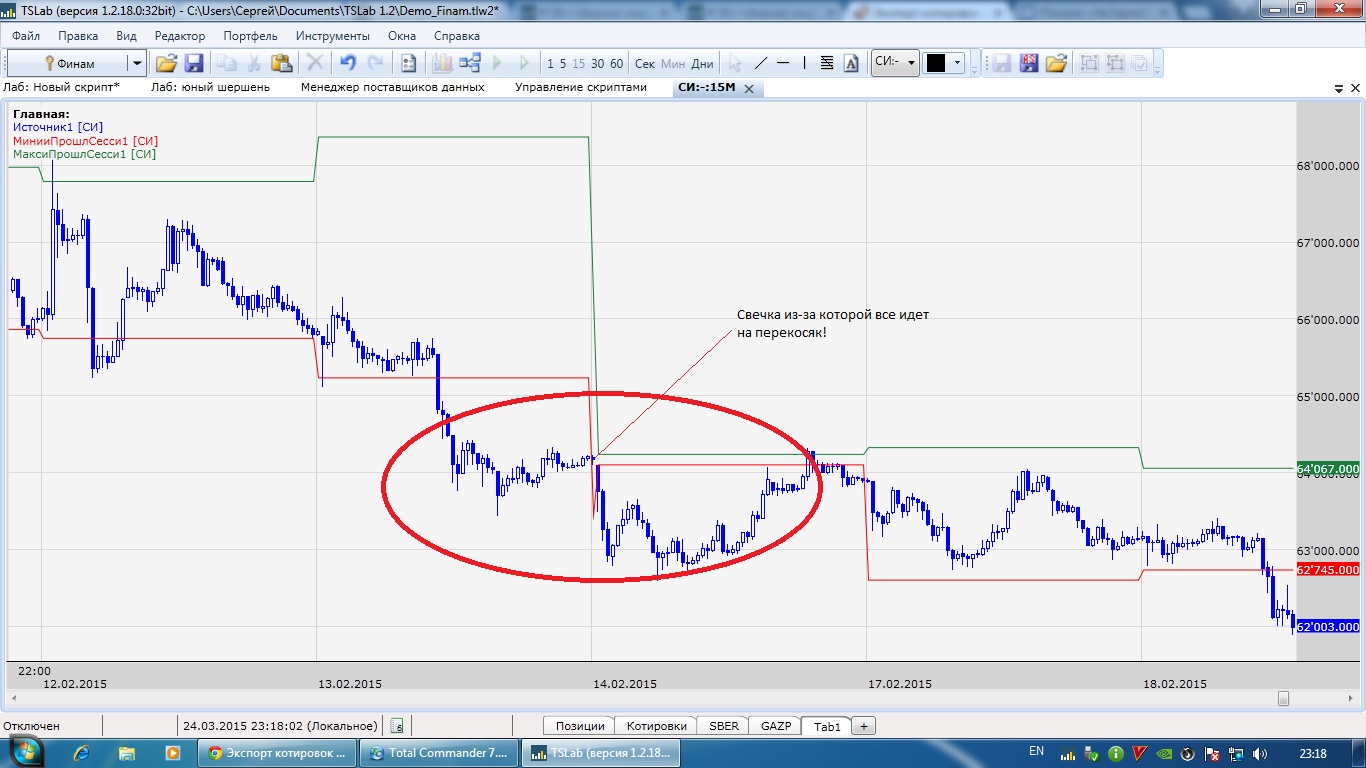Open the document tabs list dropdown
This screenshot has width=1366, height=768.
[1340, 88]
